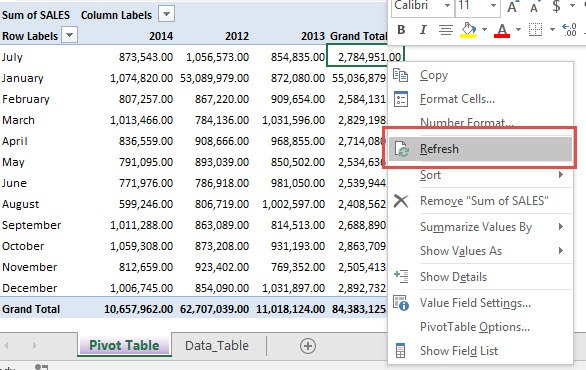Add a new sheet with plus icon

click(308, 346)
